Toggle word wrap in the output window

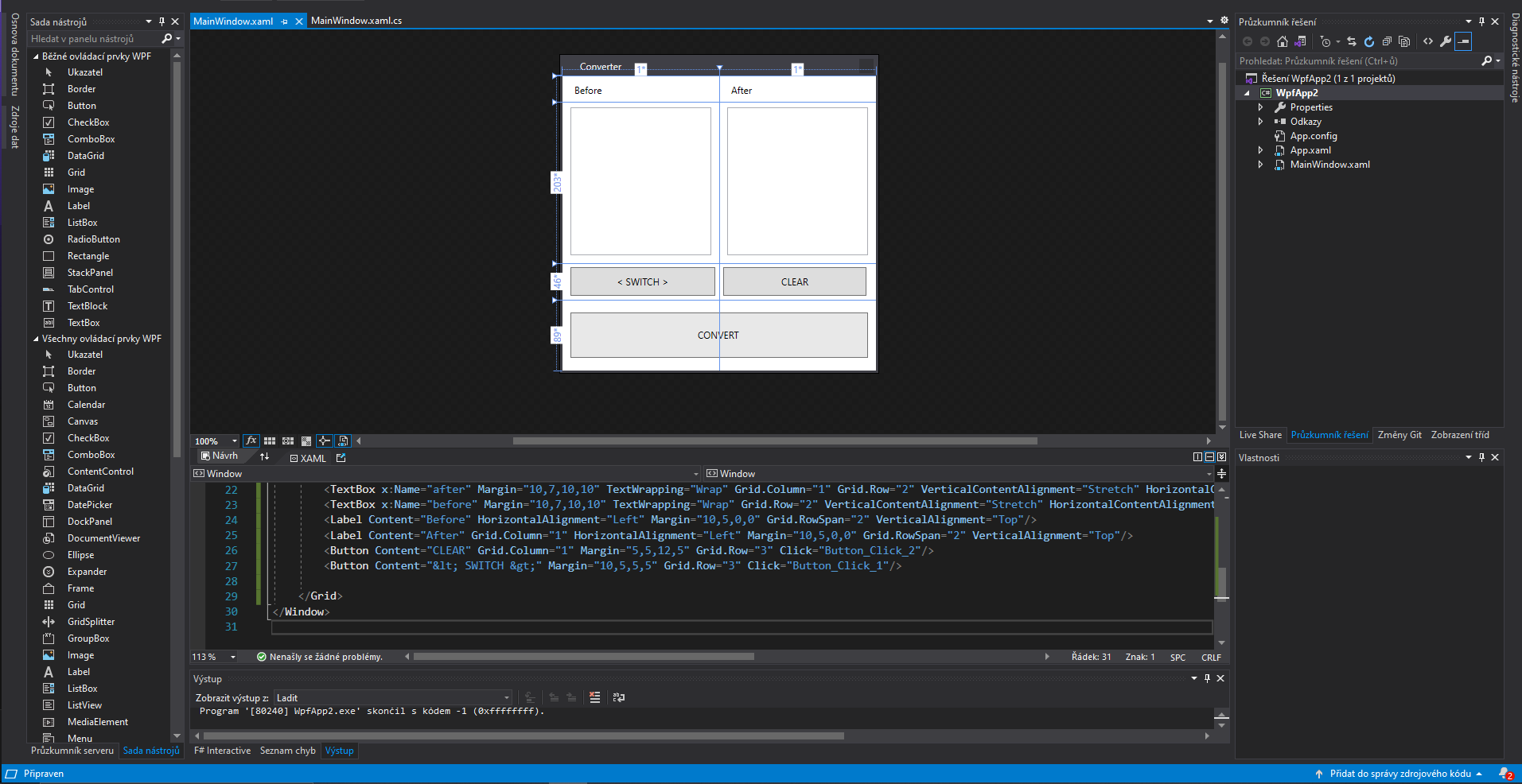click(x=618, y=697)
